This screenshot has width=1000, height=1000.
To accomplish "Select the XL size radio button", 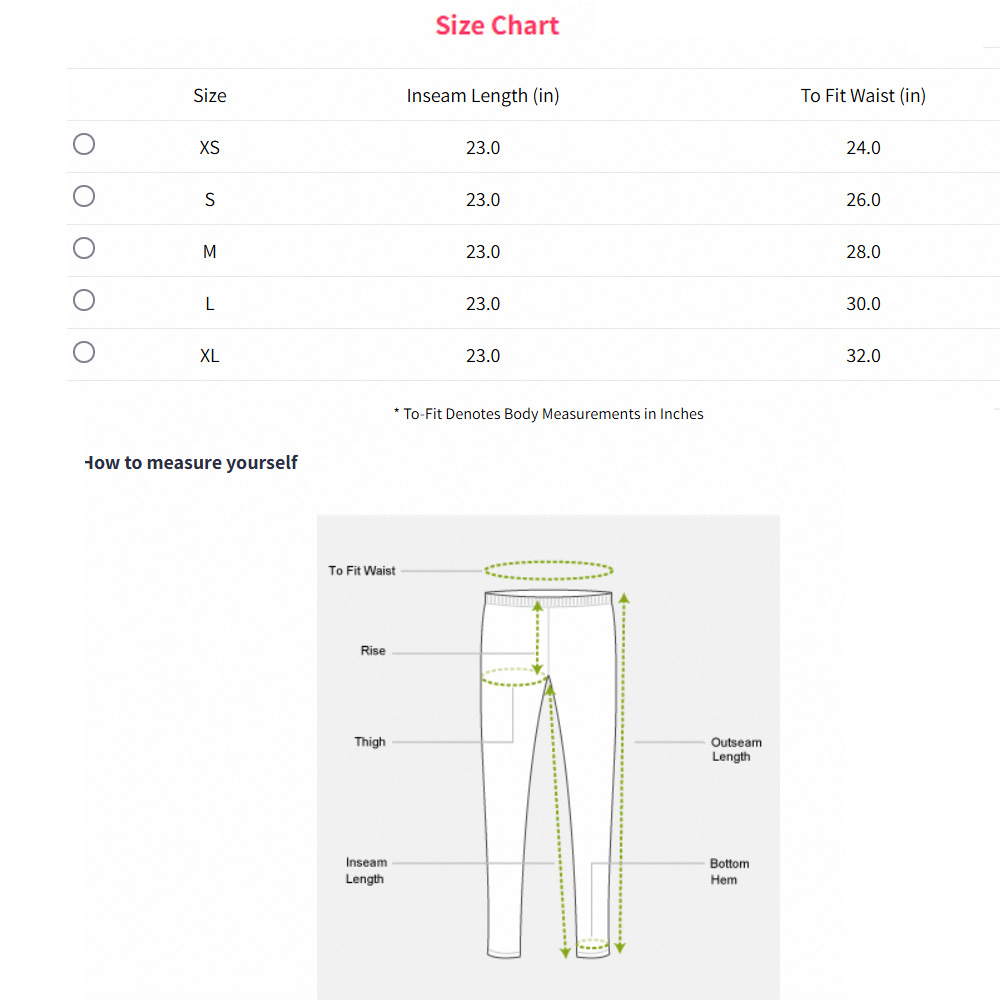I will [x=84, y=352].
